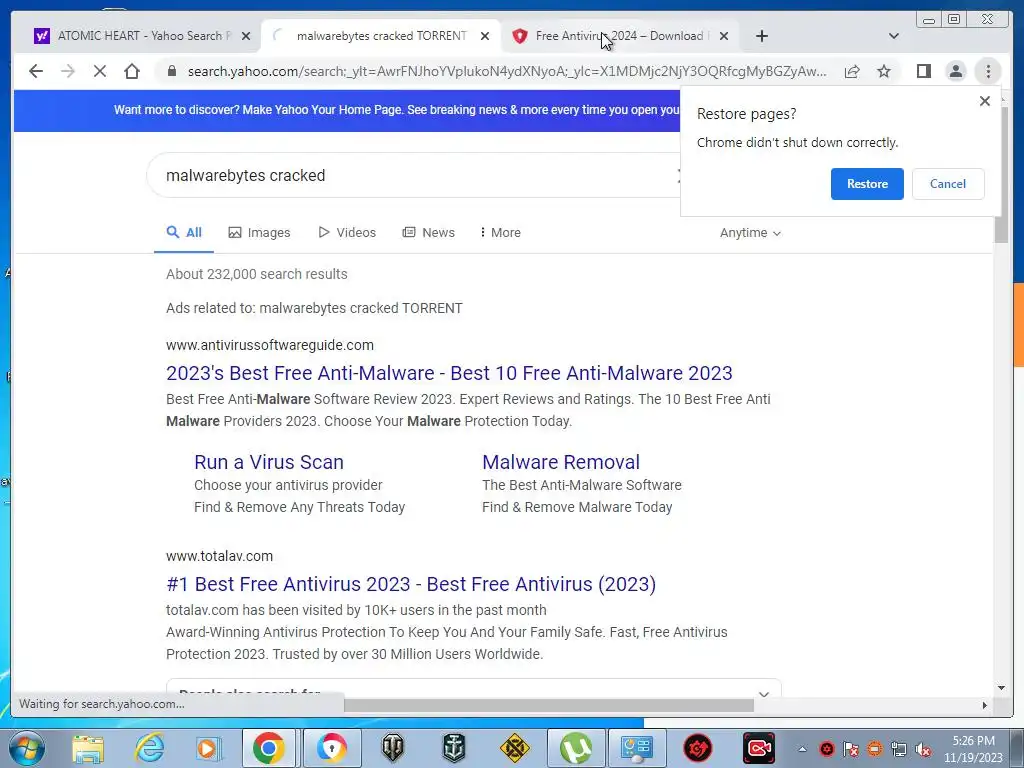
Task: Switch to Videos results
Action: click(x=347, y=232)
